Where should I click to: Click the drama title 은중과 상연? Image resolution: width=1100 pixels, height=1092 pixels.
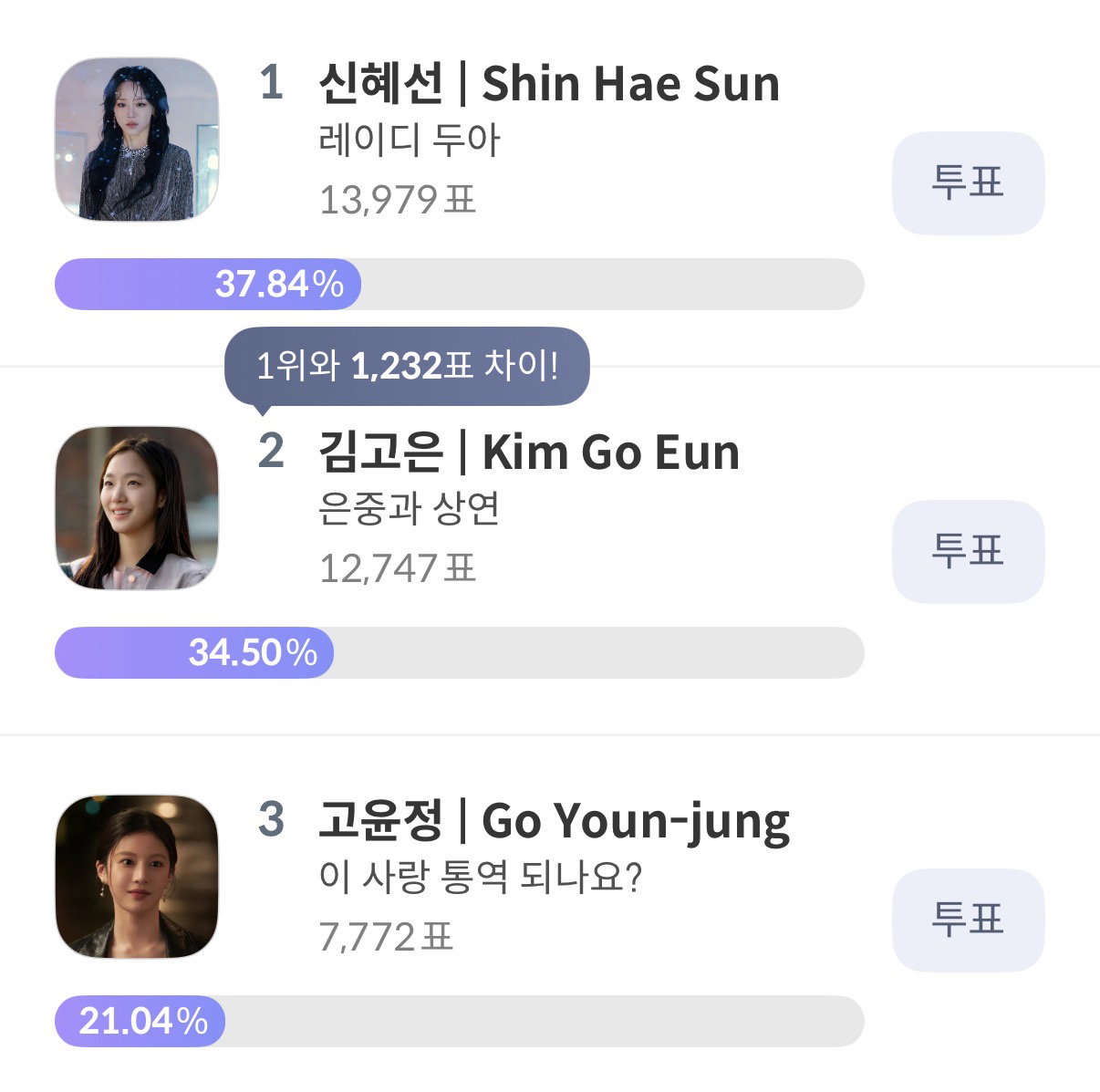click(x=410, y=510)
